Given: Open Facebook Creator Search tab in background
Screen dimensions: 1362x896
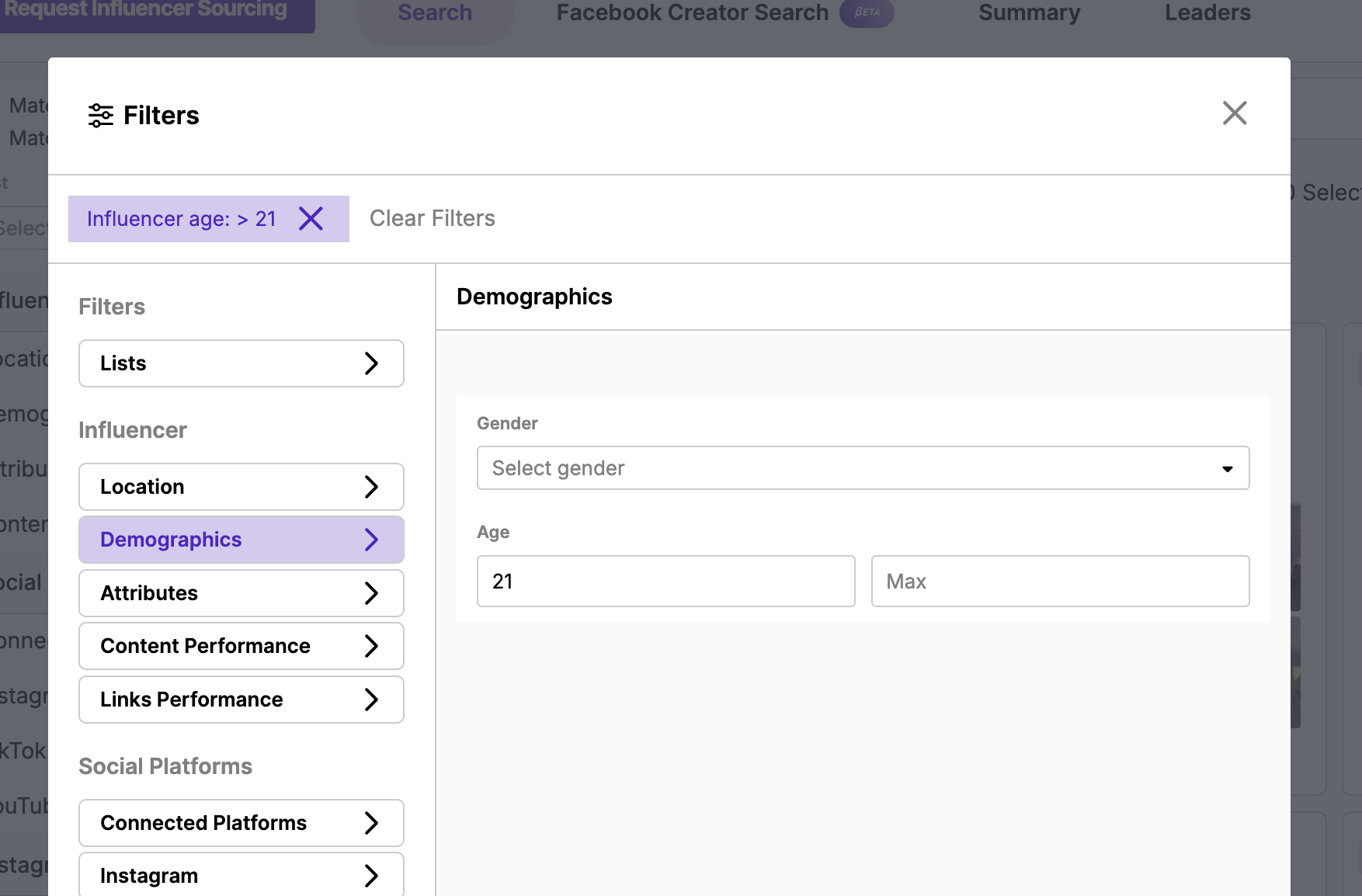Looking at the screenshot, I should pos(724,13).
